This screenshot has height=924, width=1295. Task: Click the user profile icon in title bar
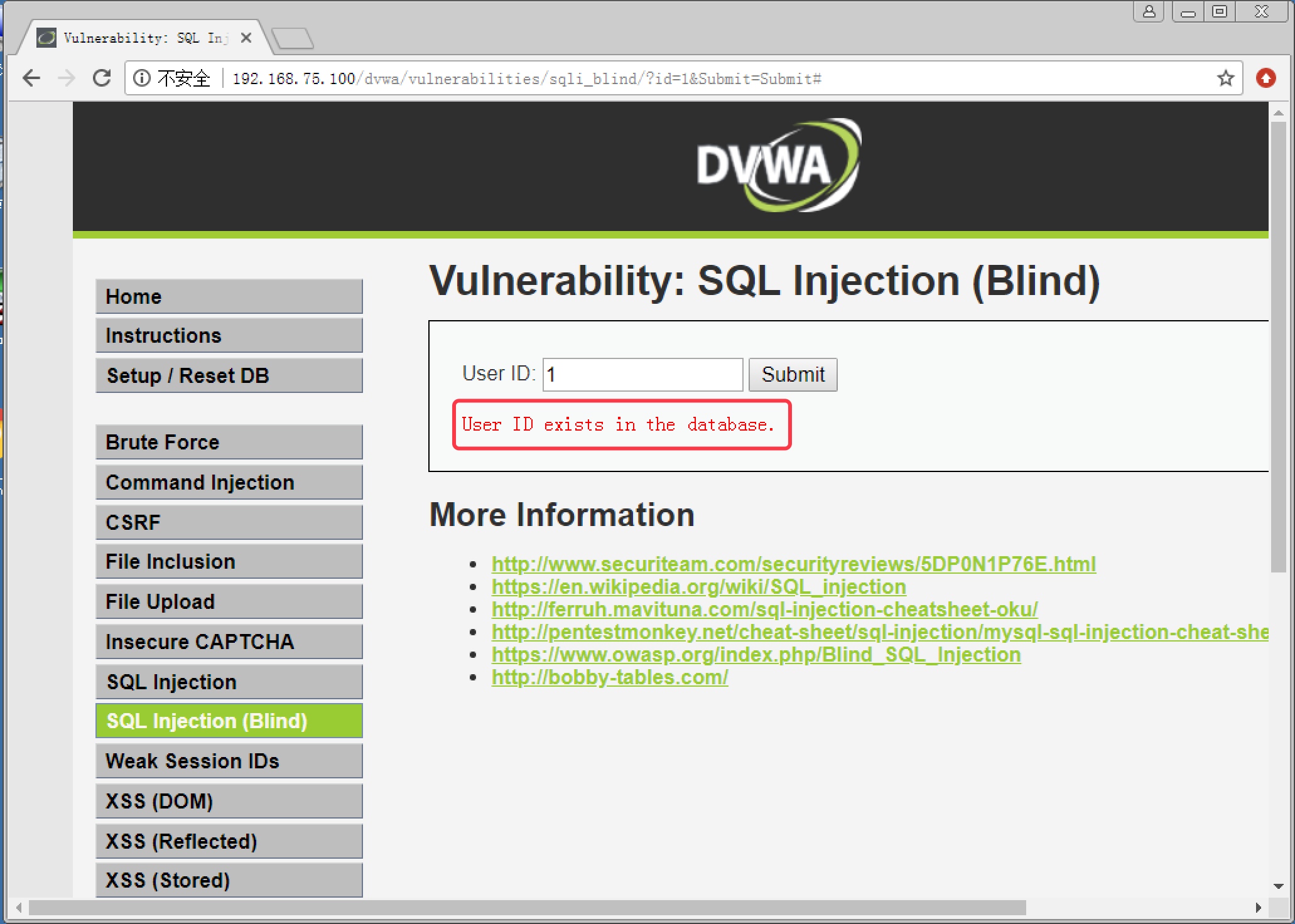[1149, 11]
